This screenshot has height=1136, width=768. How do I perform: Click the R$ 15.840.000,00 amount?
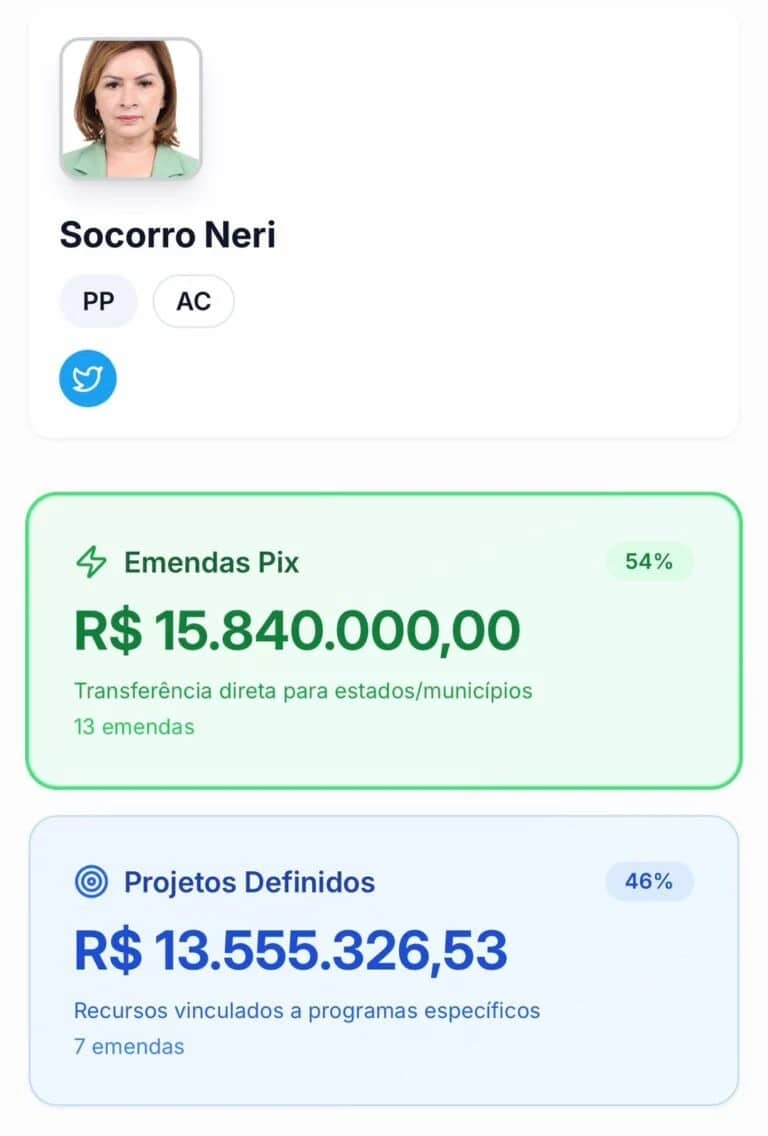click(x=297, y=629)
